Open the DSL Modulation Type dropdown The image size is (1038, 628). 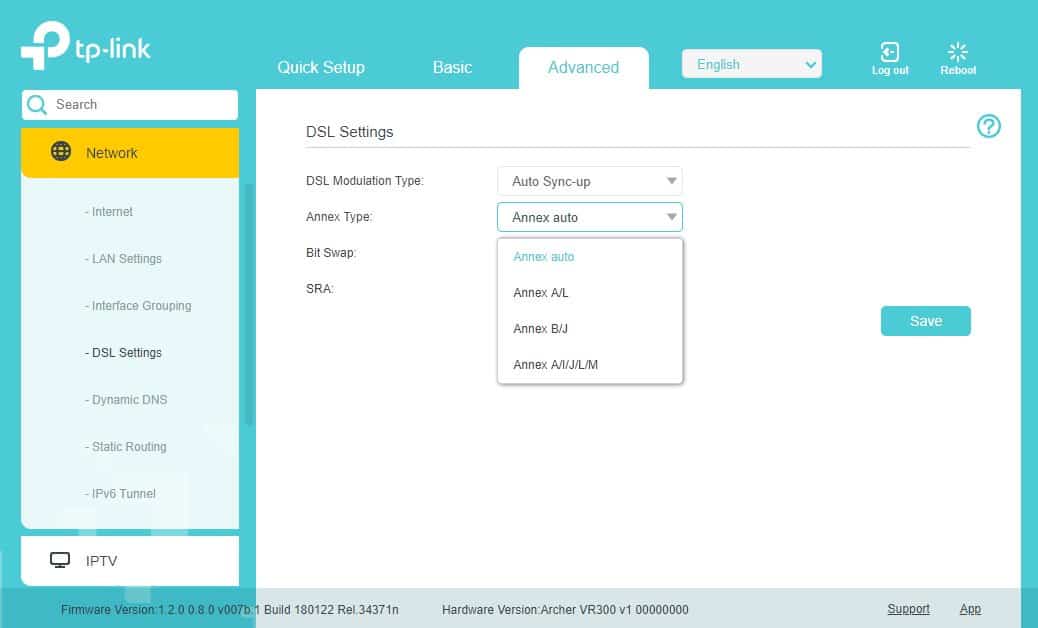point(589,181)
